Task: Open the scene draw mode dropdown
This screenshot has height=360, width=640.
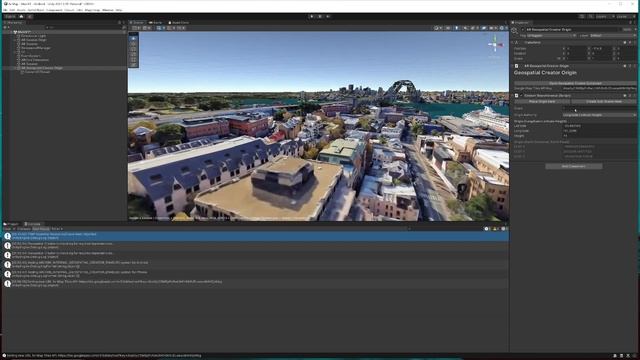Action: tap(438, 28)
